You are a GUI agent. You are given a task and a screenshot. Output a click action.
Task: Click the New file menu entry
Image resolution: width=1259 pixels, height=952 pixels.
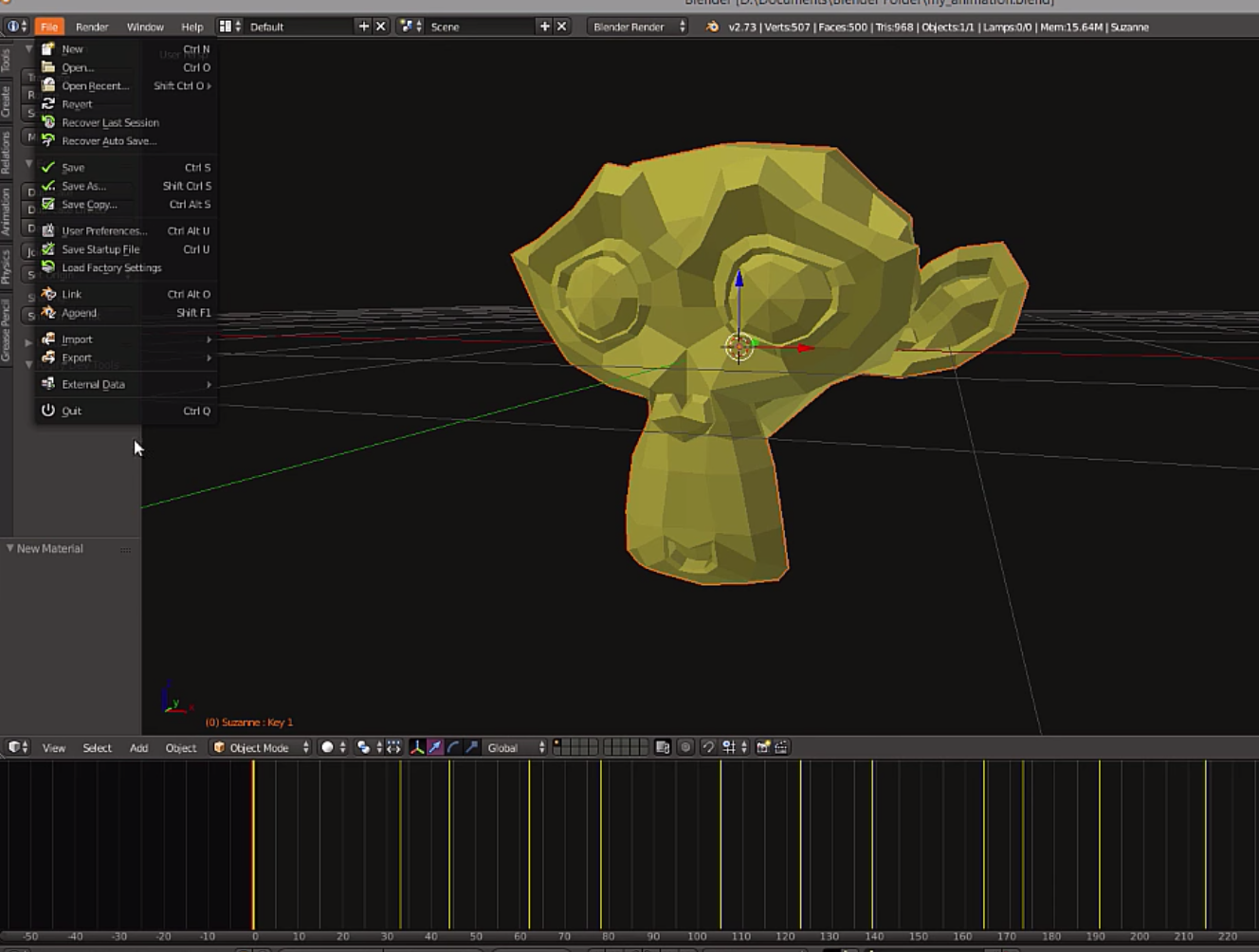[x=126, y=48]
